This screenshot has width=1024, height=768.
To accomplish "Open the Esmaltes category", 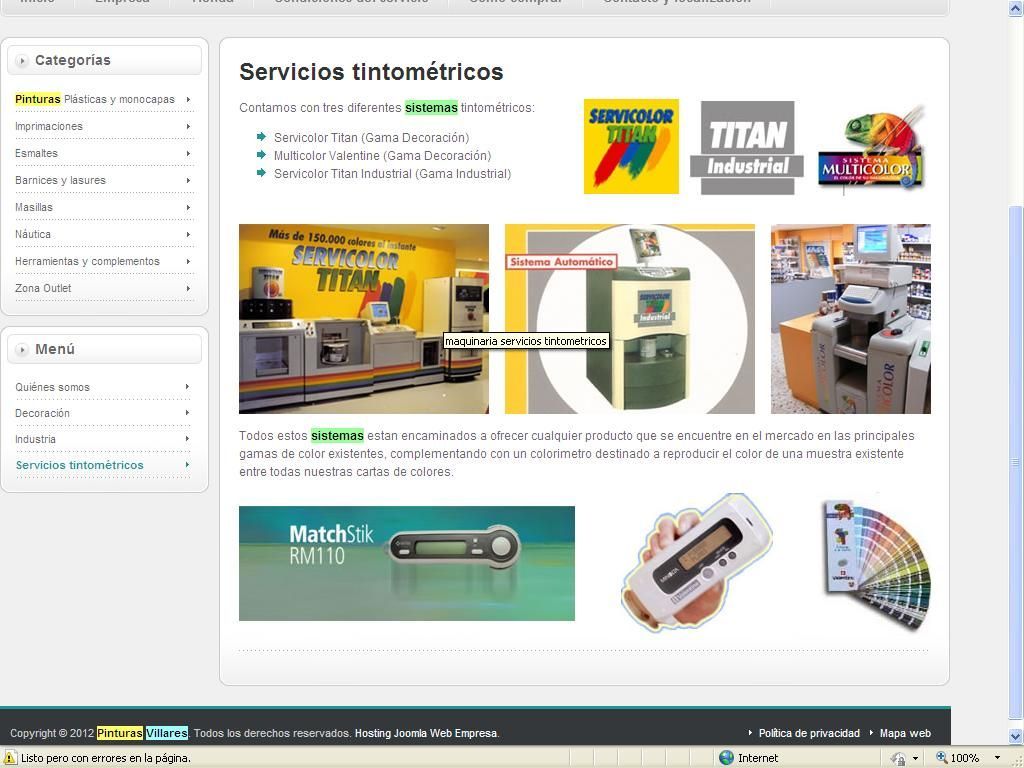I will [37, 153].
